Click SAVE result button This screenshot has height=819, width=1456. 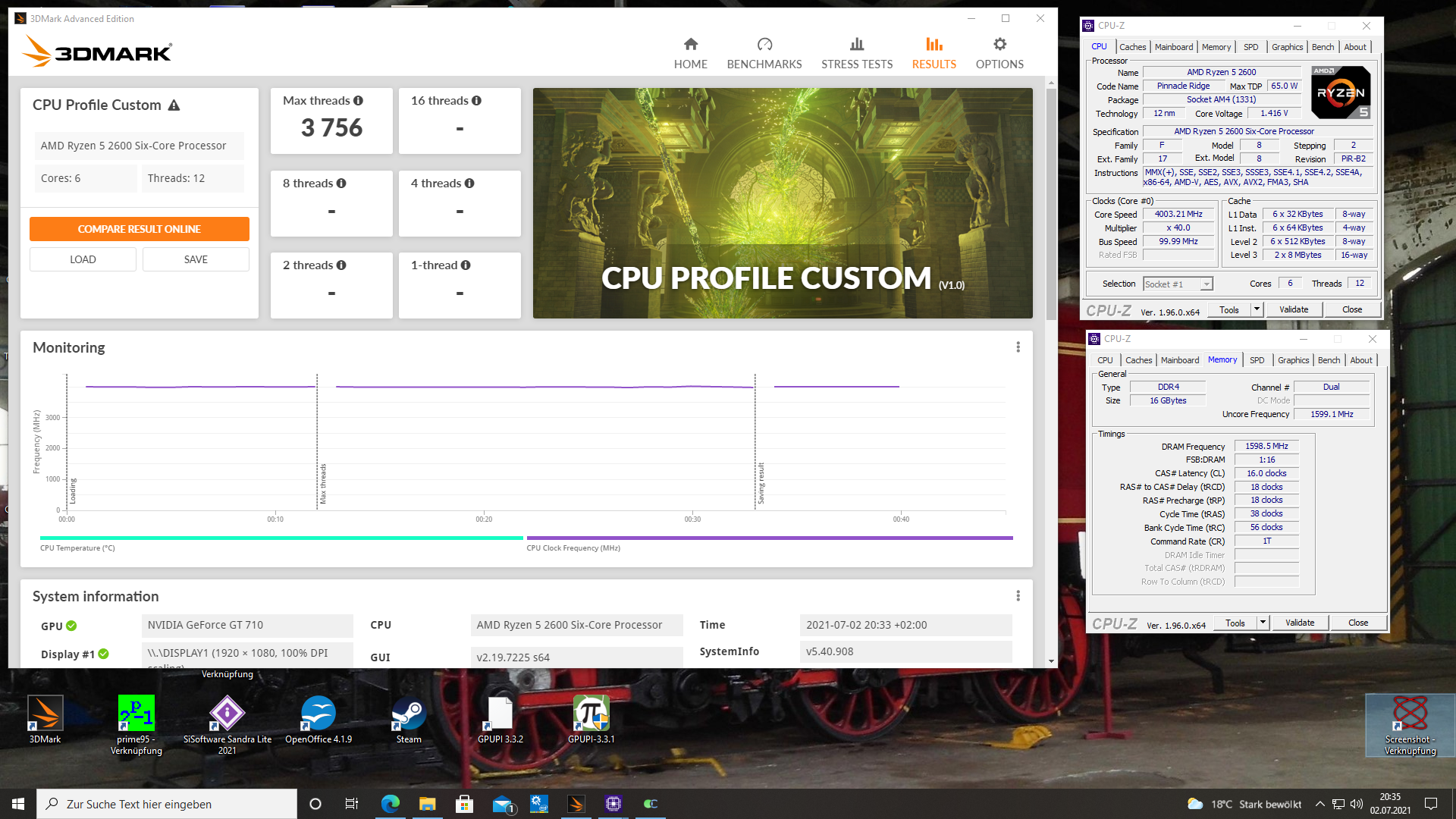(x=196, y=259)
